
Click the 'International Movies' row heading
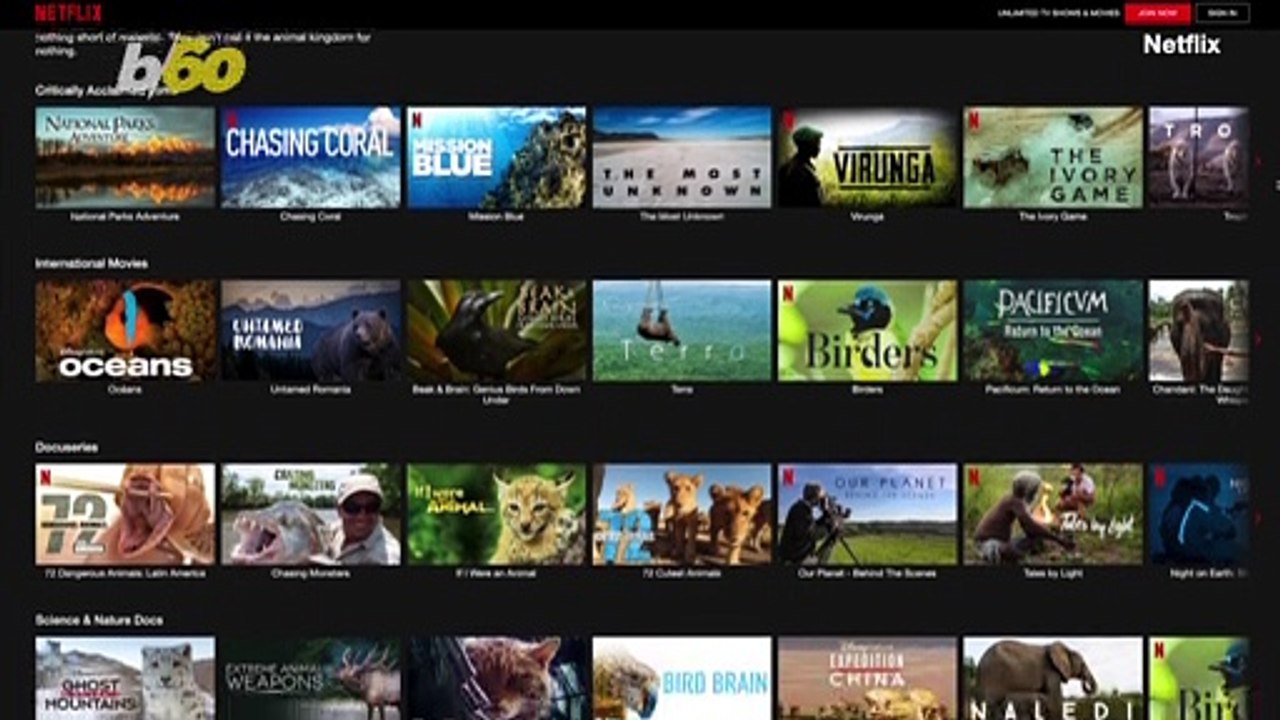pyautogui.click(x=91, y=264)
